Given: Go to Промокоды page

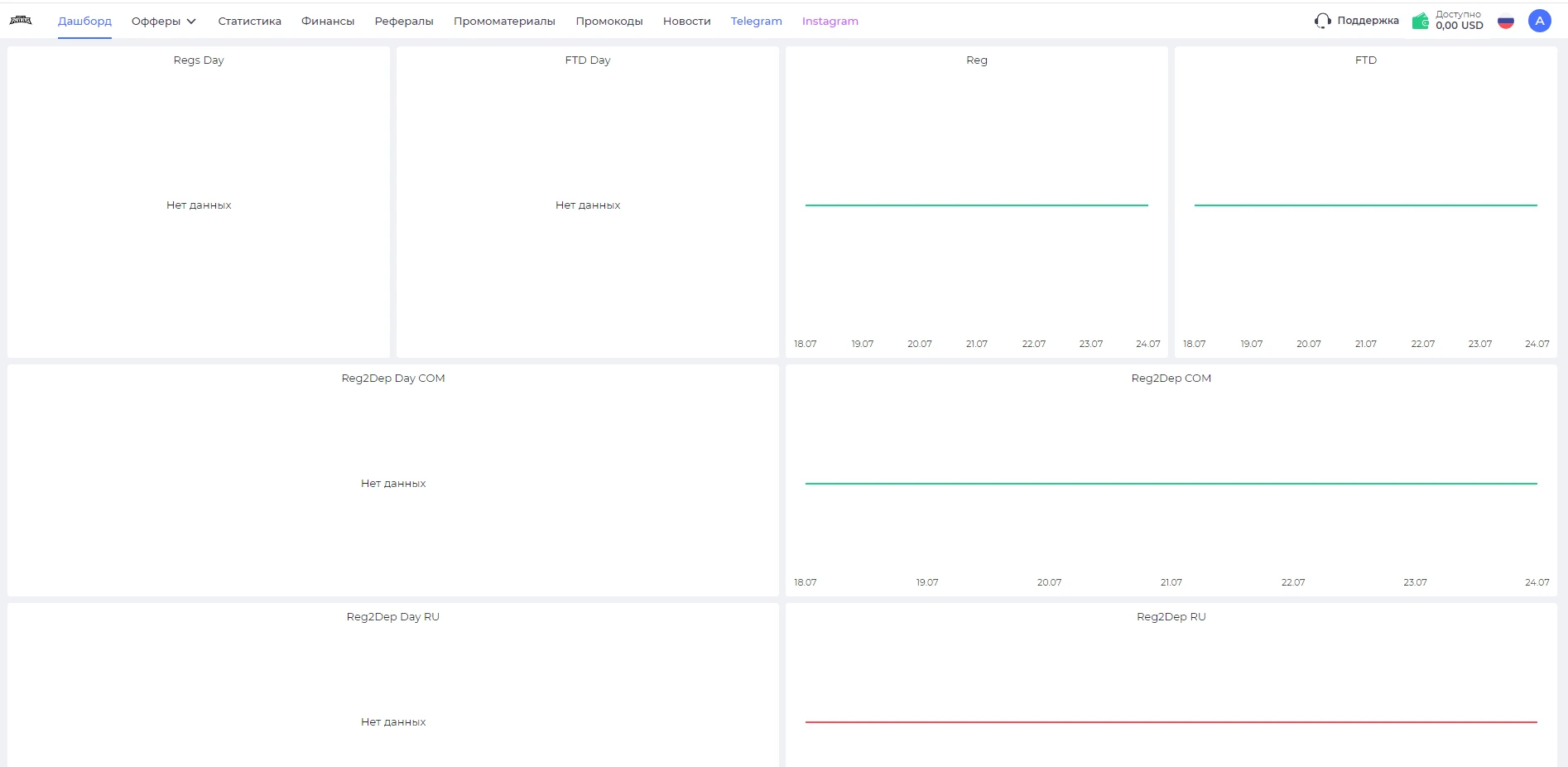Looking at the screenshot, I should [609, 22].
